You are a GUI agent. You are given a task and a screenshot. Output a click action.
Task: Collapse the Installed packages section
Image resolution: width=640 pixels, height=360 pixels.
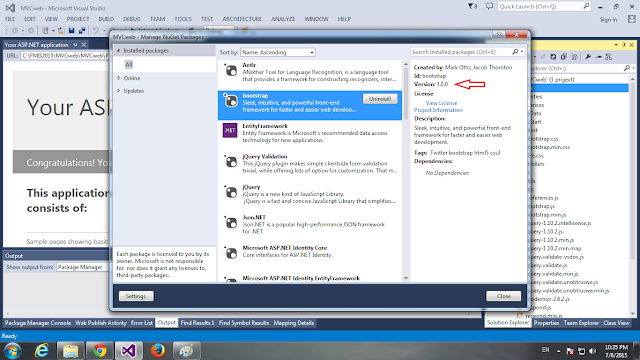click(119, 51)
